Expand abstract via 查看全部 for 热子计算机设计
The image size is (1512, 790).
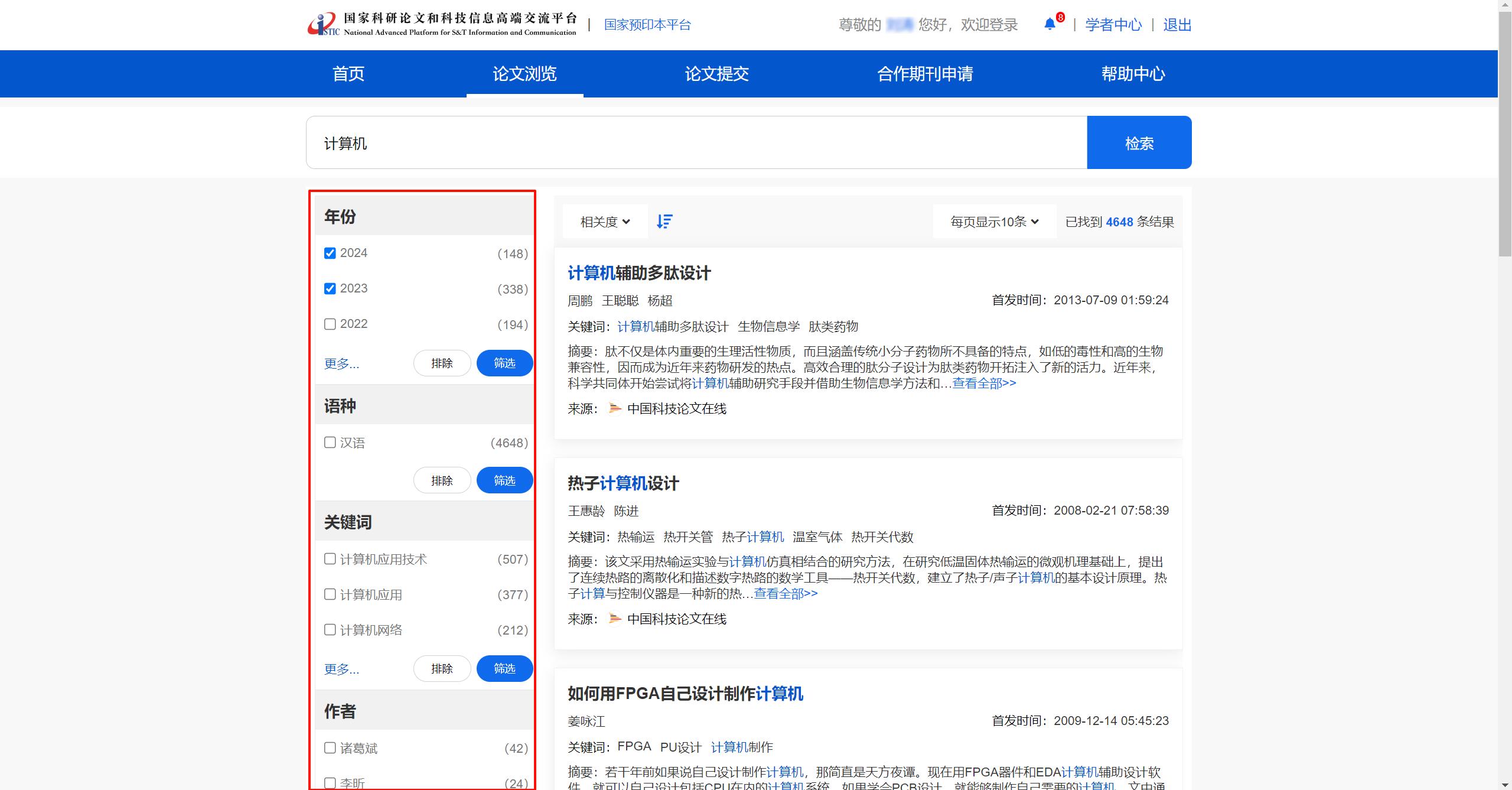pos(786,594)
